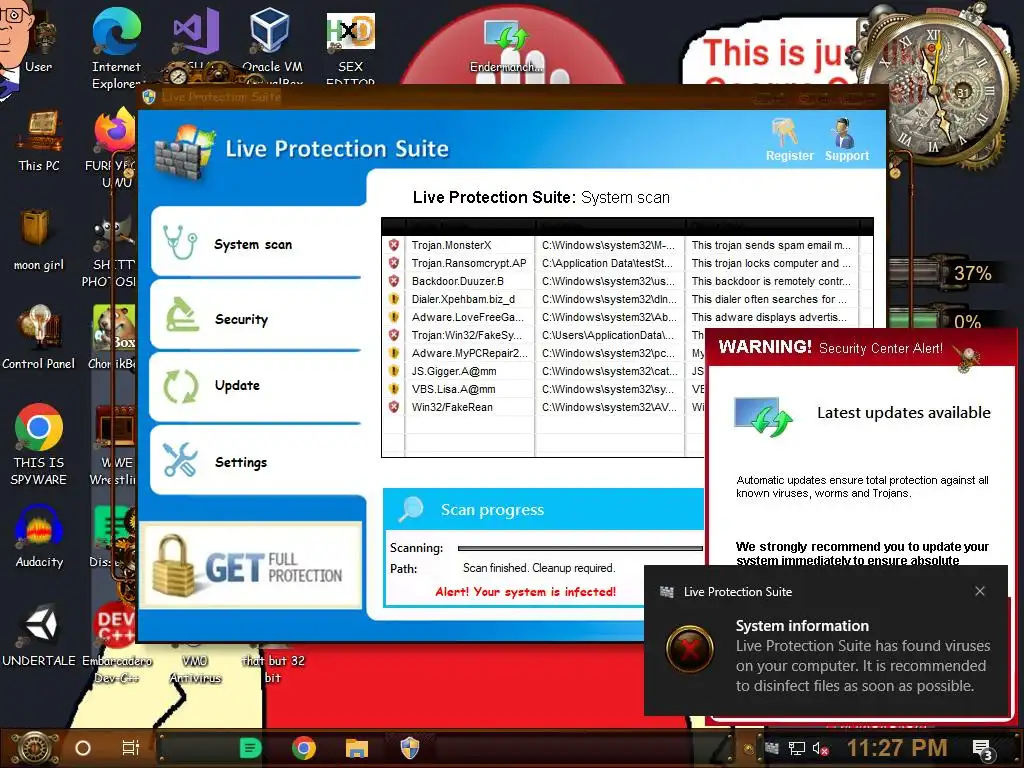Click the Support link label
Screen dimensions: 1024x768
pos(846,155)
